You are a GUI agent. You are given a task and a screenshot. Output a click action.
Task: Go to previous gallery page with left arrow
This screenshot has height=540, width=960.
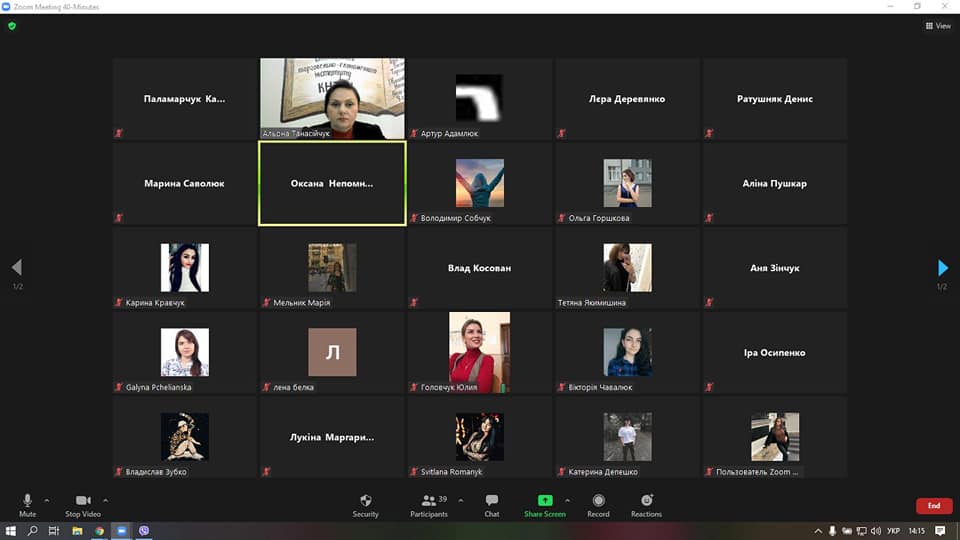(x=17, y=268)
